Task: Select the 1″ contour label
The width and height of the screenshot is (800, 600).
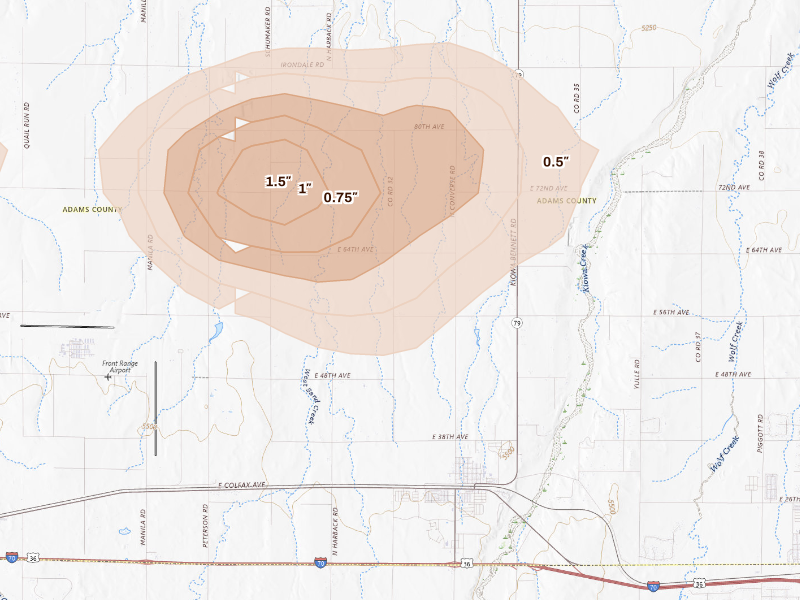Action: point(305,188)
